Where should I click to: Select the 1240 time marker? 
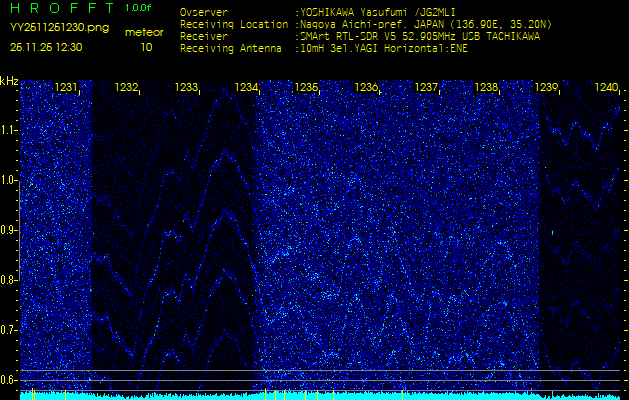[x=606, y=88]
